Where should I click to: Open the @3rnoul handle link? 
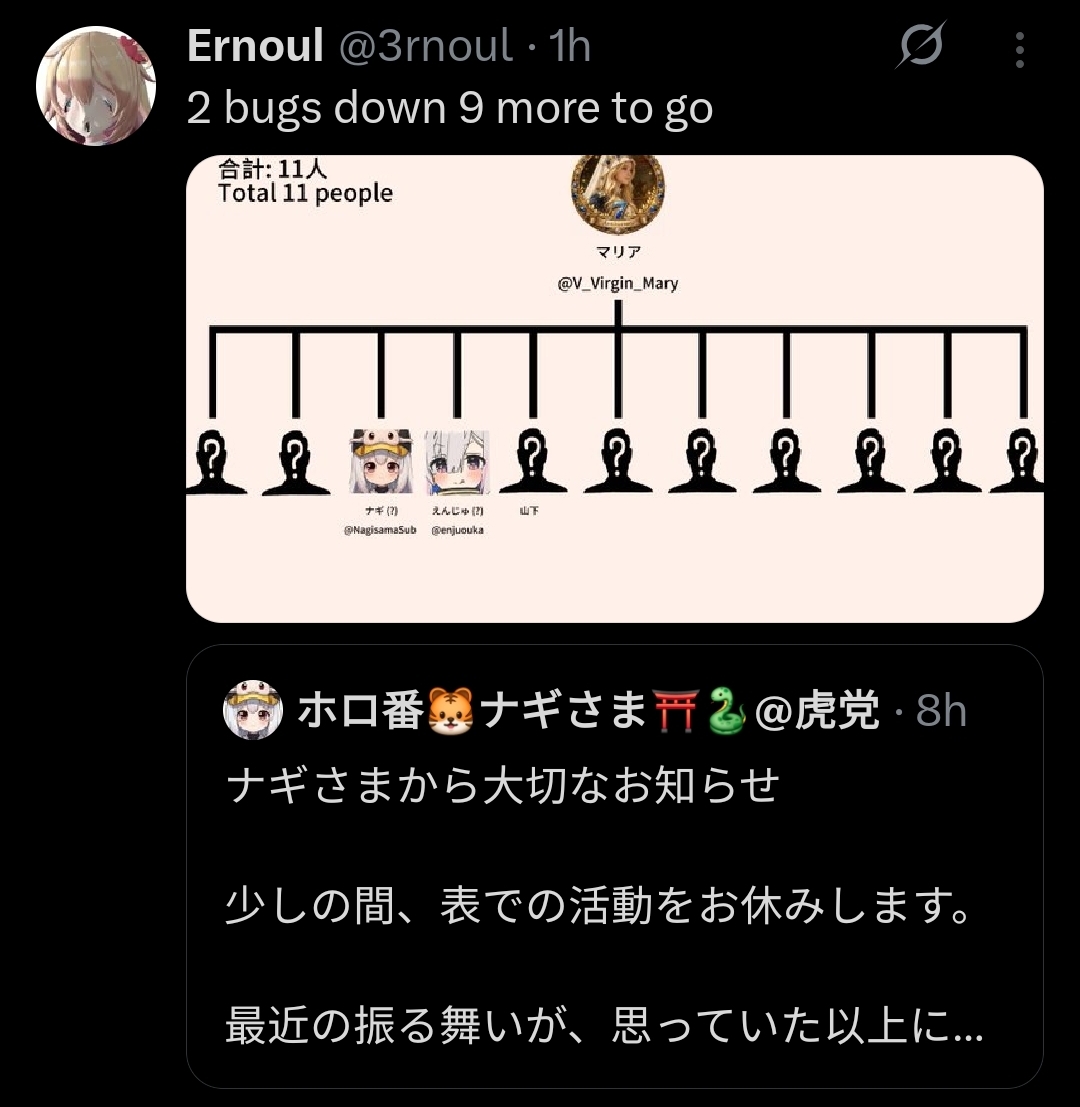(x=426, y=45)
